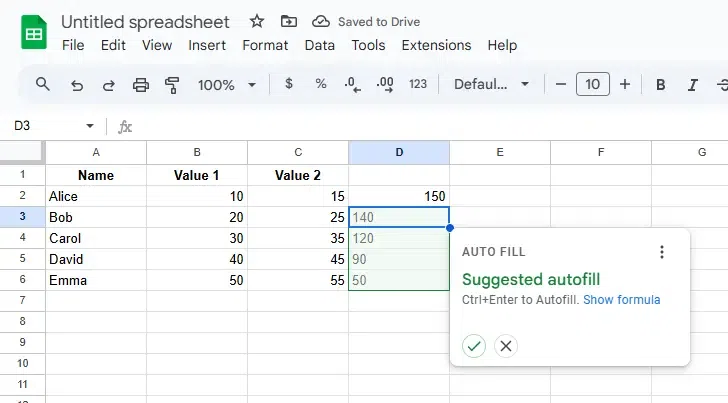728x403 pixels.
Task: Activate the paint format tool
Action: [x=171, y=85]
